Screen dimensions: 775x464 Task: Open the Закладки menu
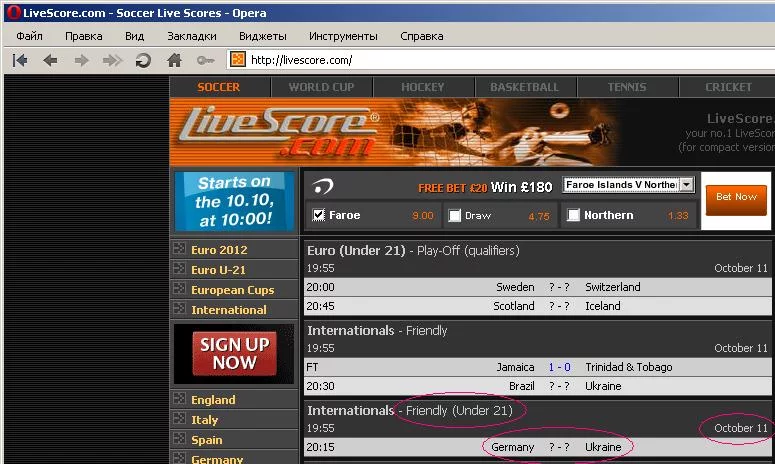[192, 36]
